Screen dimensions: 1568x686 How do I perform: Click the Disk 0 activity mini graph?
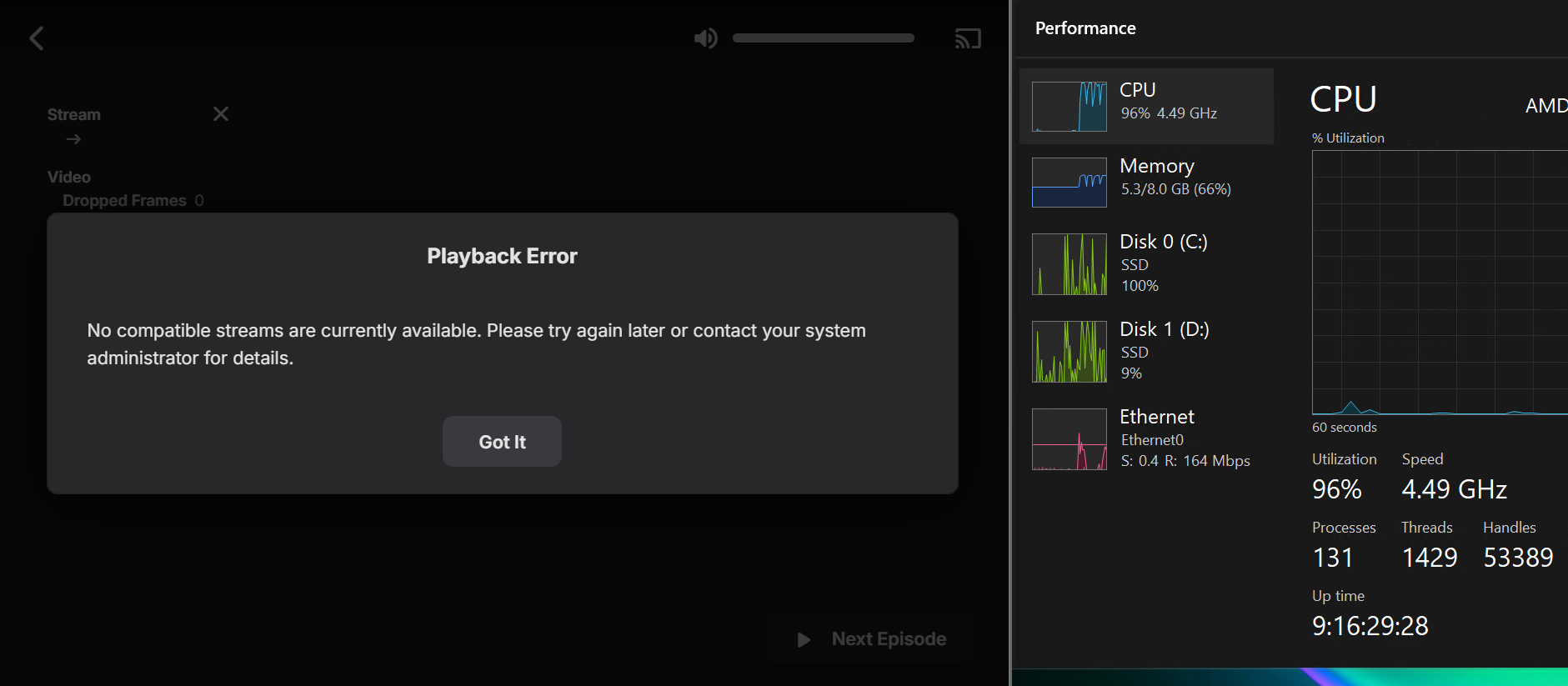[1070, 264]
